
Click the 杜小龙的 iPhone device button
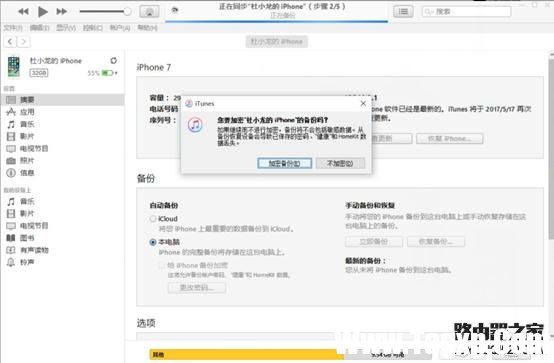[x=277, y=42]
